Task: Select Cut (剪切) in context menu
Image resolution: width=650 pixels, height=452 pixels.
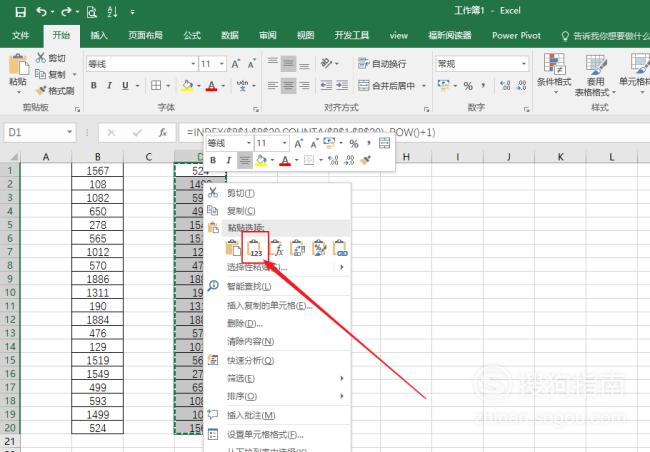Action: point(278,193)
